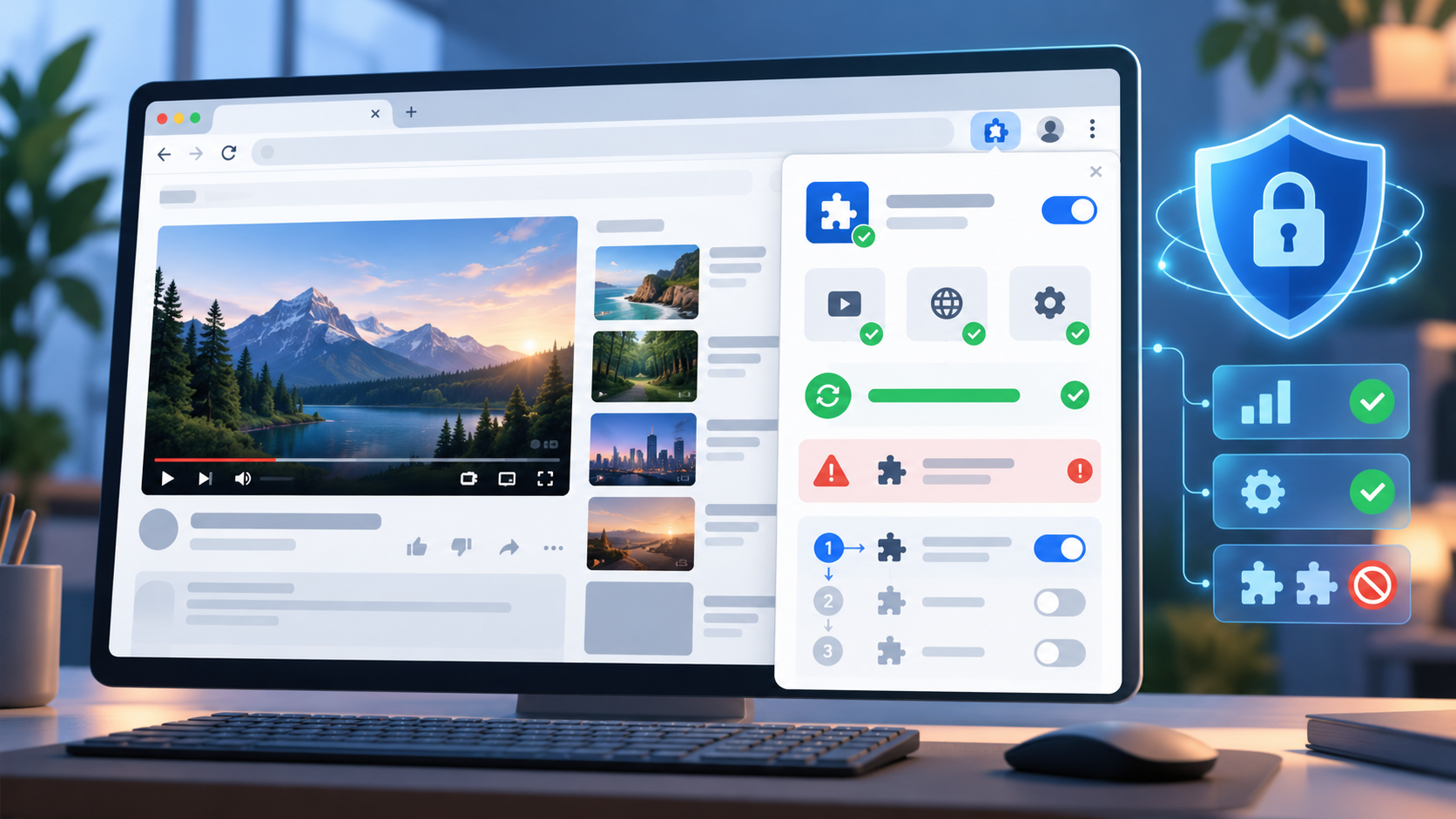
Task: Open more actions ellipsis below video
Action: [553, 547]
